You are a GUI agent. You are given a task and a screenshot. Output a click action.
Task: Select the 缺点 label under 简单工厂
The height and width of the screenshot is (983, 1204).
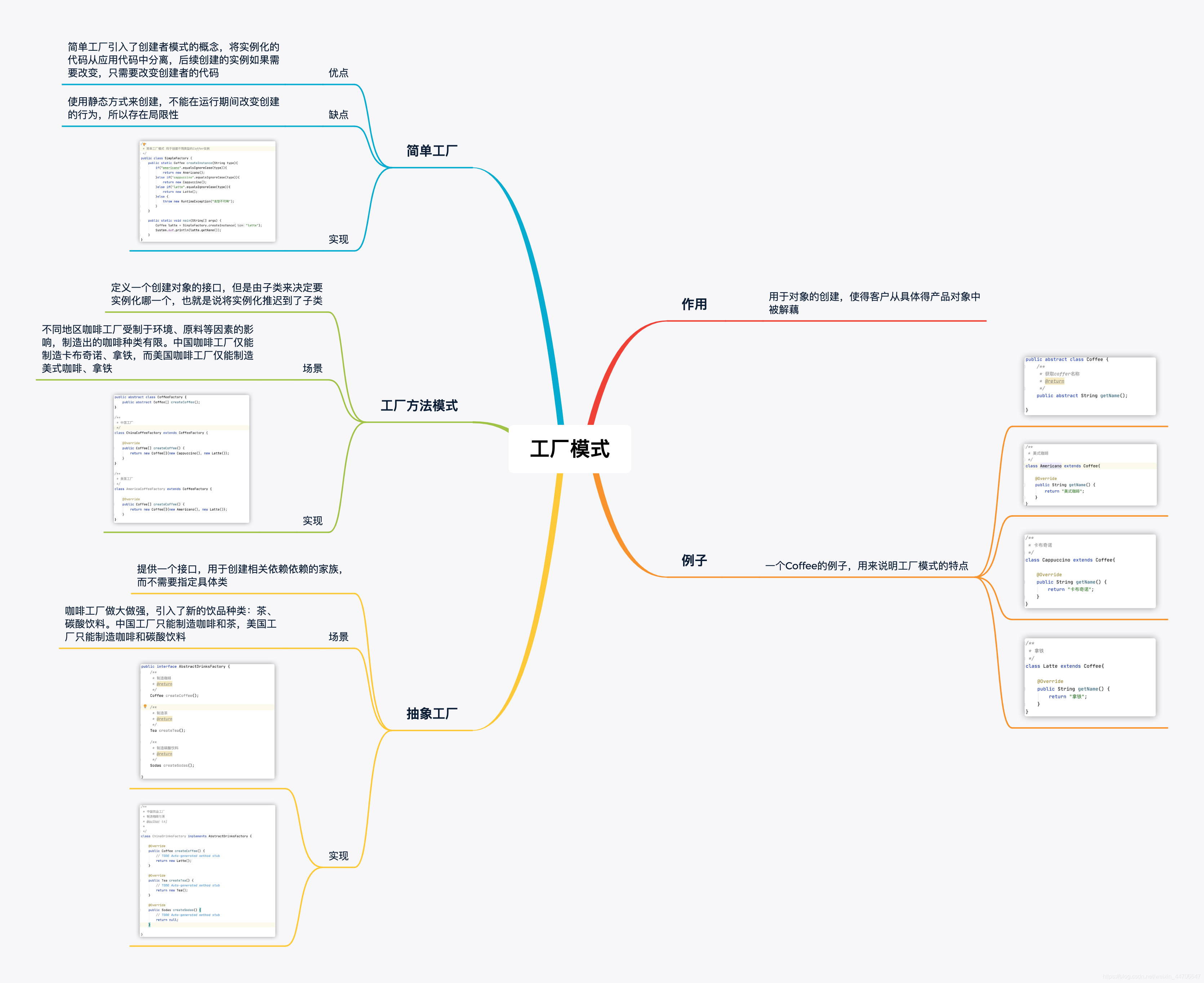339,115
